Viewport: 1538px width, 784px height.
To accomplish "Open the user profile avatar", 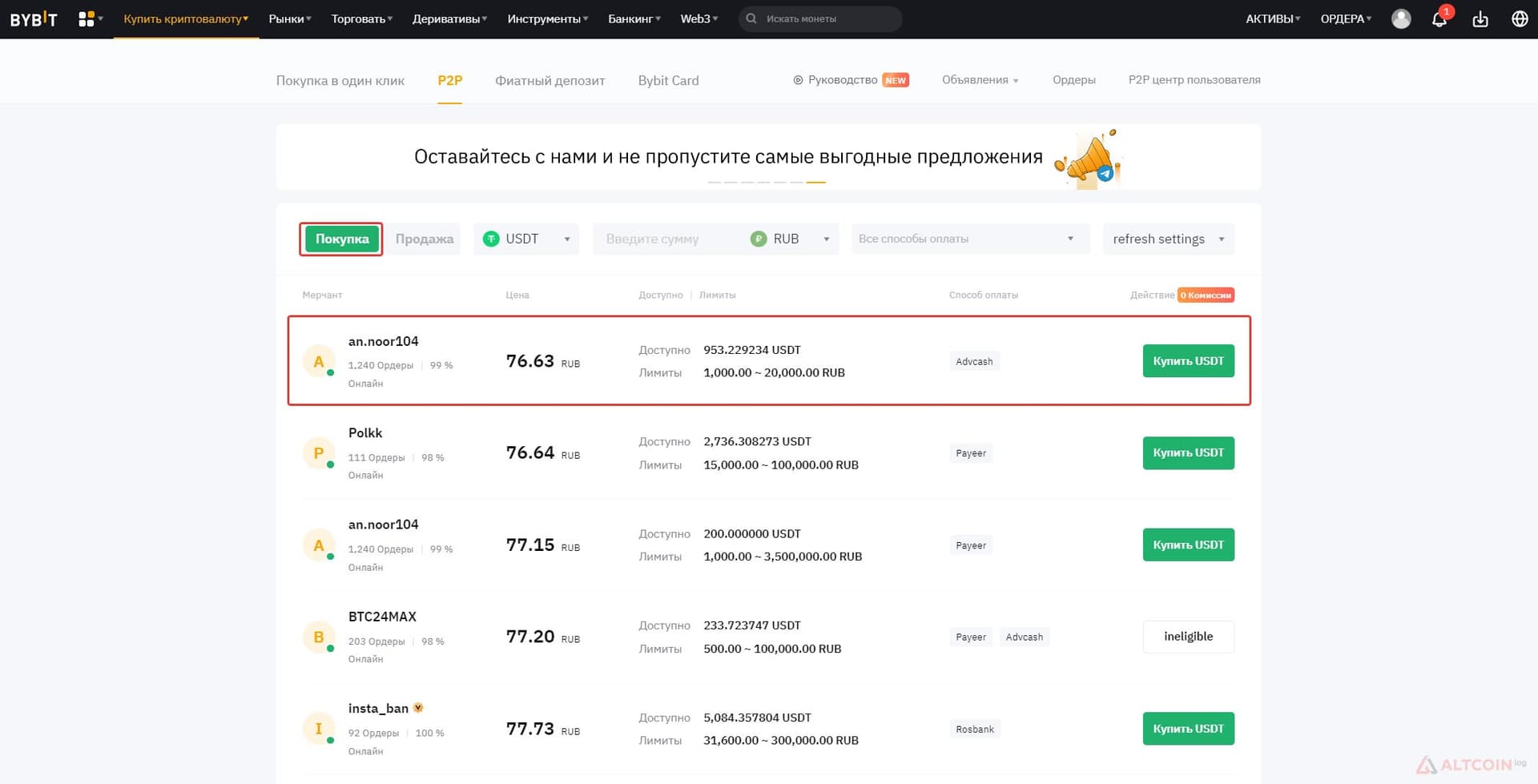I will click(1401, 19).
